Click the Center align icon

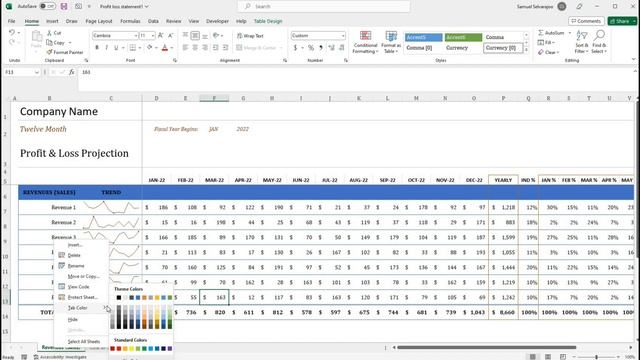click(x=195, y=48)
